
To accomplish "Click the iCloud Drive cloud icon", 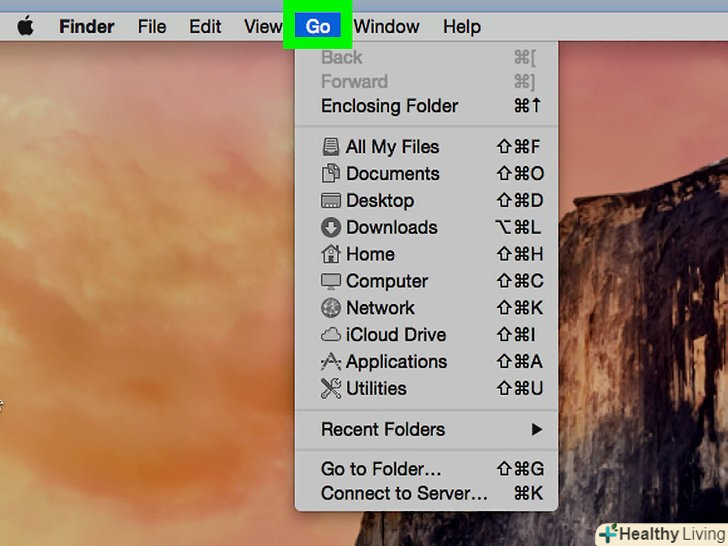I will [331, 335].
